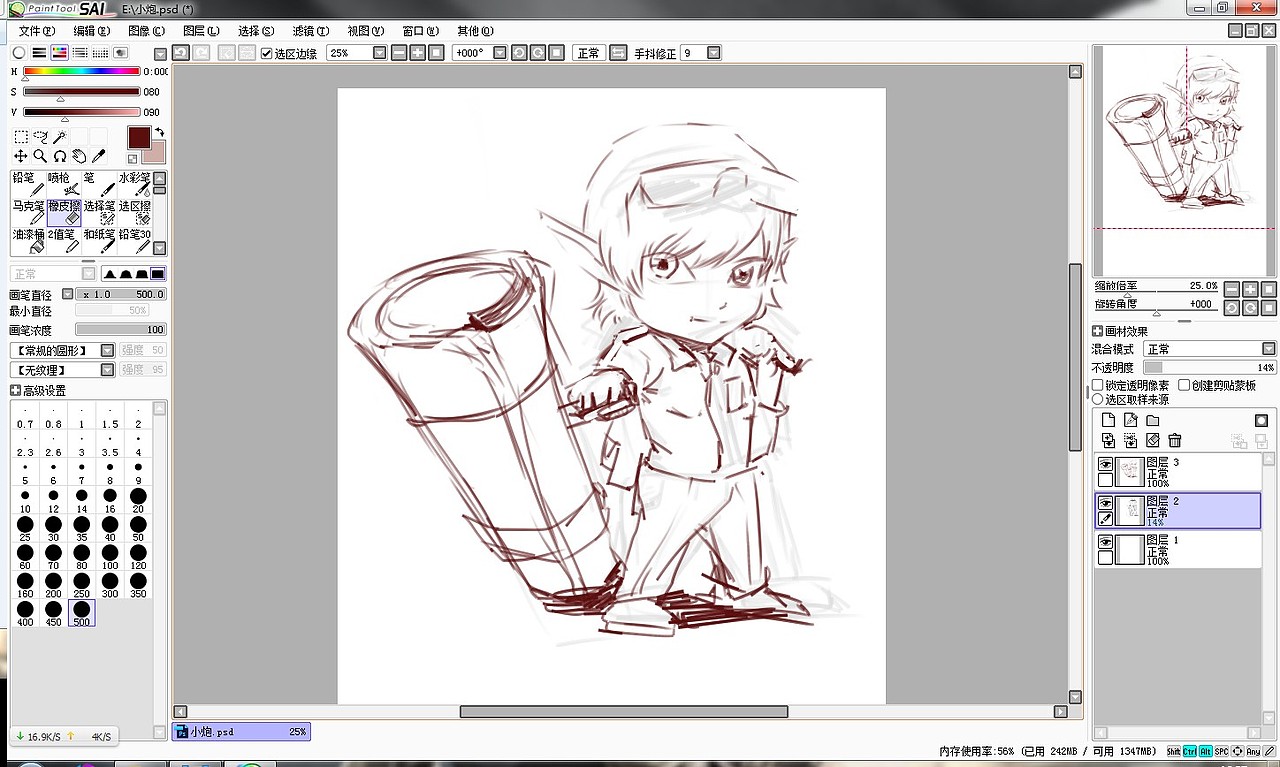Enable 锁定透明像素 checkbox

coord(1098,385)
